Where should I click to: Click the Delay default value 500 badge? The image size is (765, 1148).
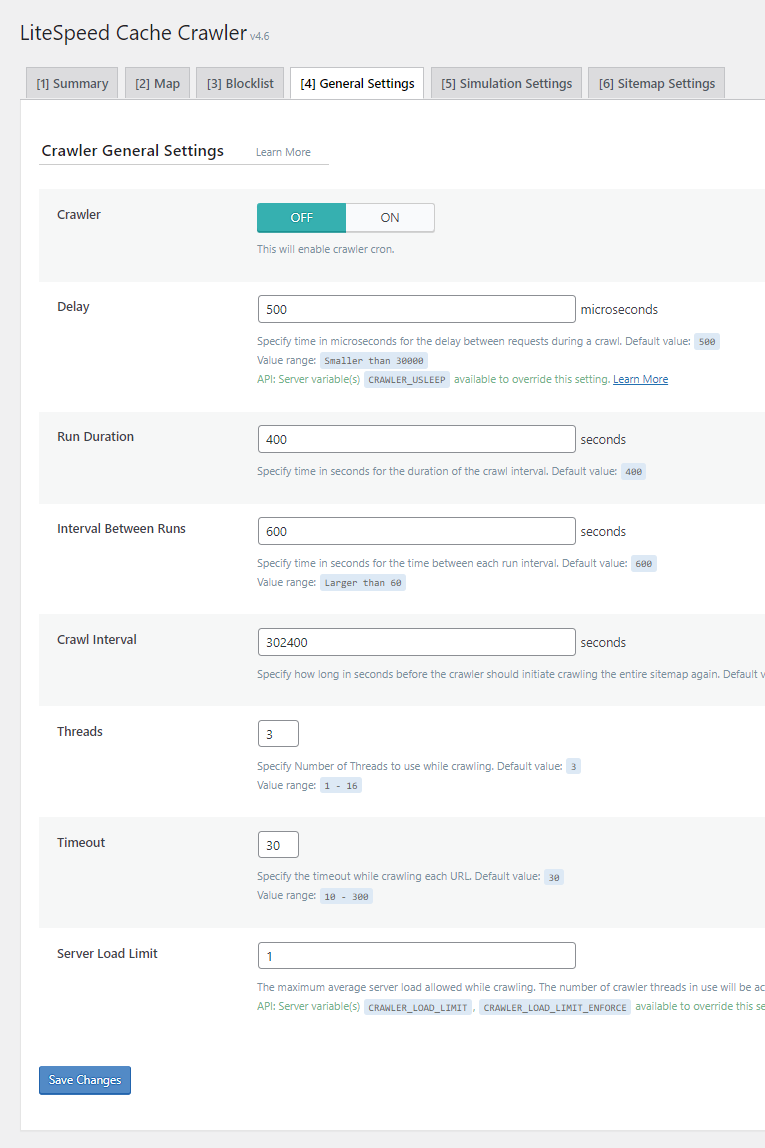click(707, 342)
